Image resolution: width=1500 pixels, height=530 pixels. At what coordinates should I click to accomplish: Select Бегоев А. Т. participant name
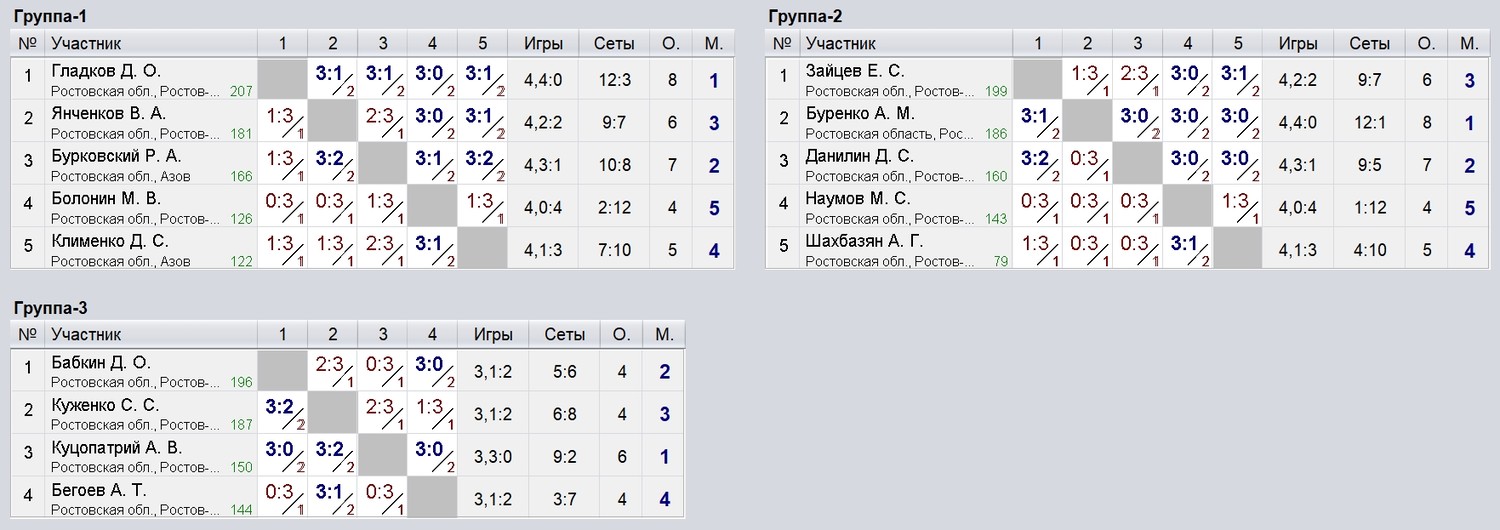(99, 490)
